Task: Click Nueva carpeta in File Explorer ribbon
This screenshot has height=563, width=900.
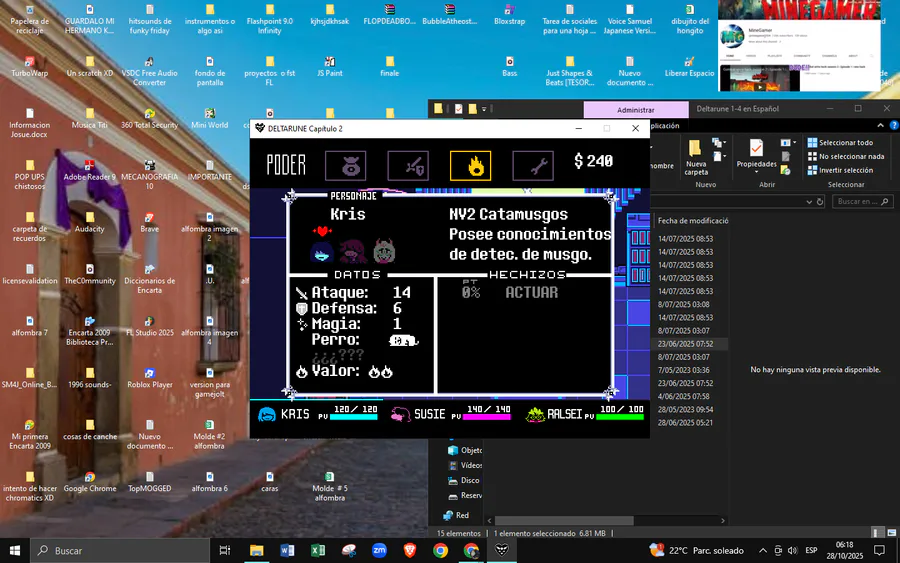Action: (x=696, y=157)
